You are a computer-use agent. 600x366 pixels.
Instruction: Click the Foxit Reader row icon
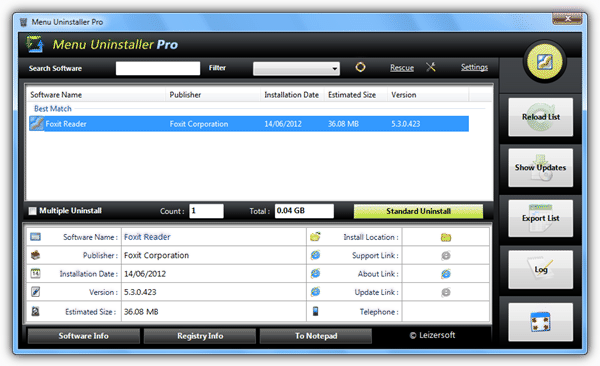coord(36,124)
